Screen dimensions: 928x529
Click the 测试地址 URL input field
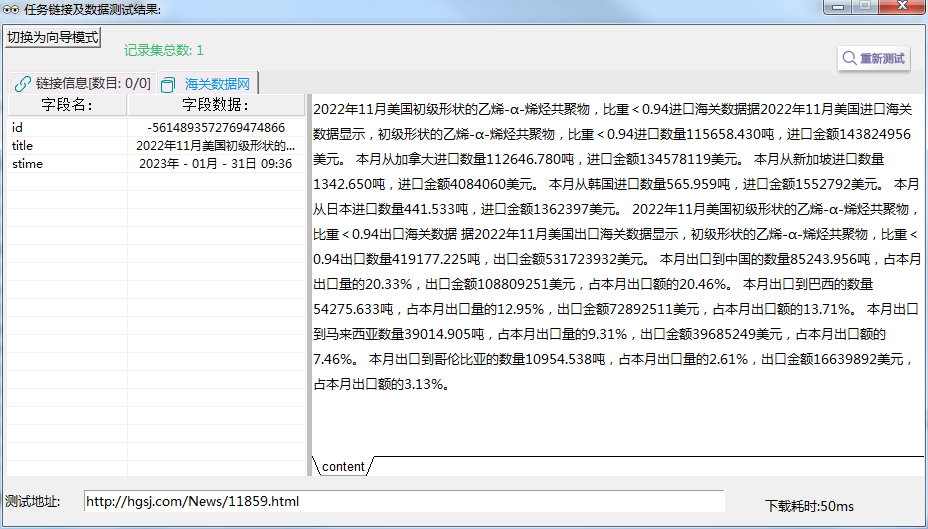[x=404, y=501]
